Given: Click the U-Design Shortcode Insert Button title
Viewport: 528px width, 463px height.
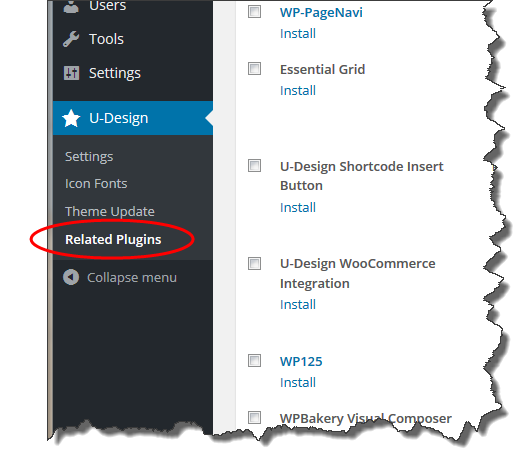Looking at the screenshot, I should [362, 176].
